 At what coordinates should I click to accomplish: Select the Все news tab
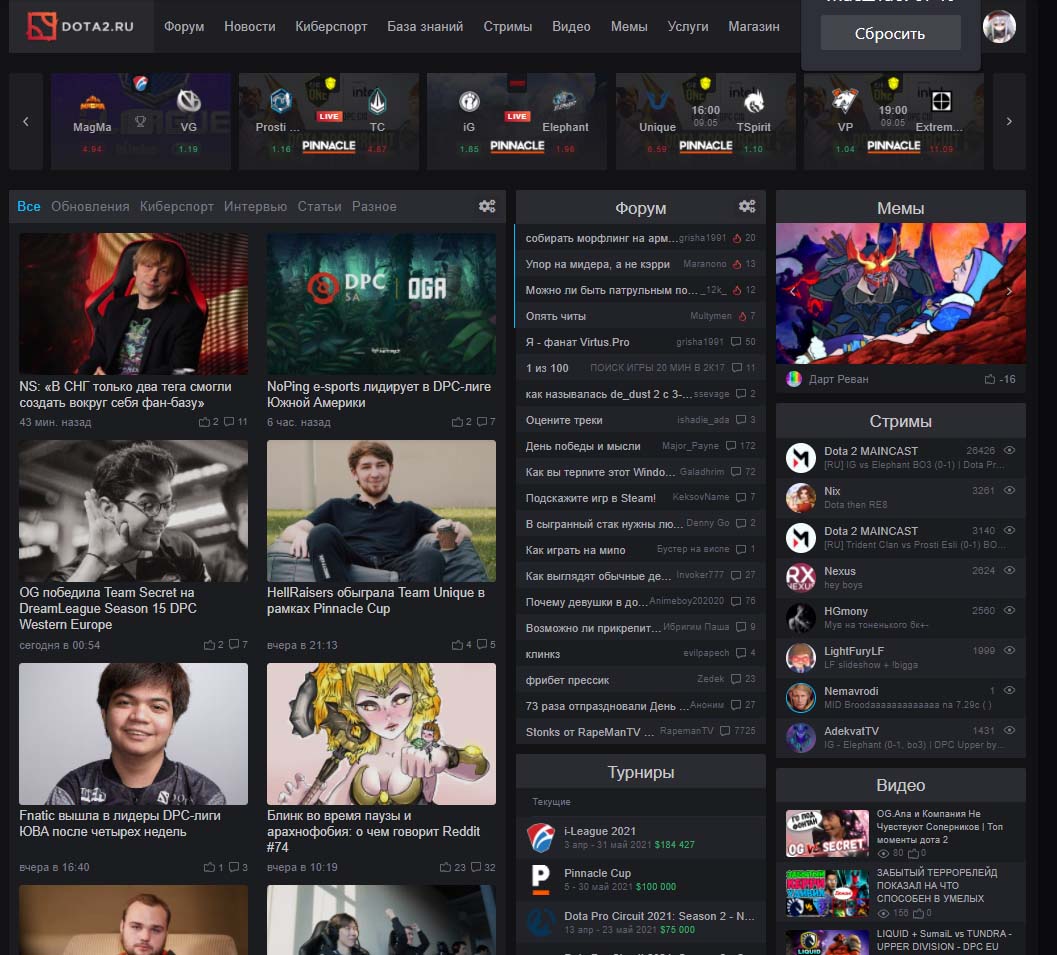28,206
